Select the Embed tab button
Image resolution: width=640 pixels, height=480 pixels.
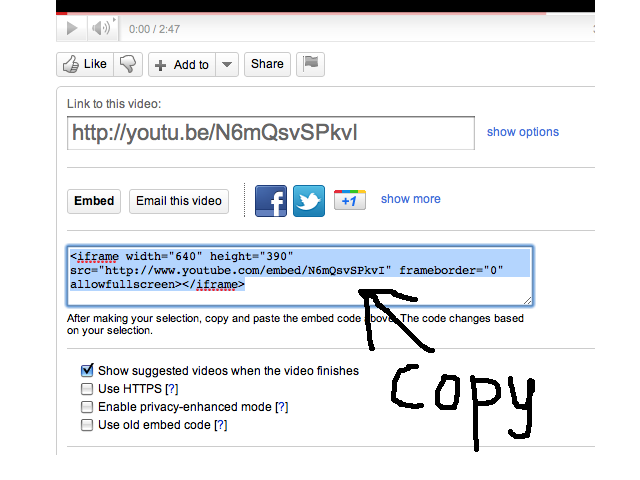click(94, 201)
